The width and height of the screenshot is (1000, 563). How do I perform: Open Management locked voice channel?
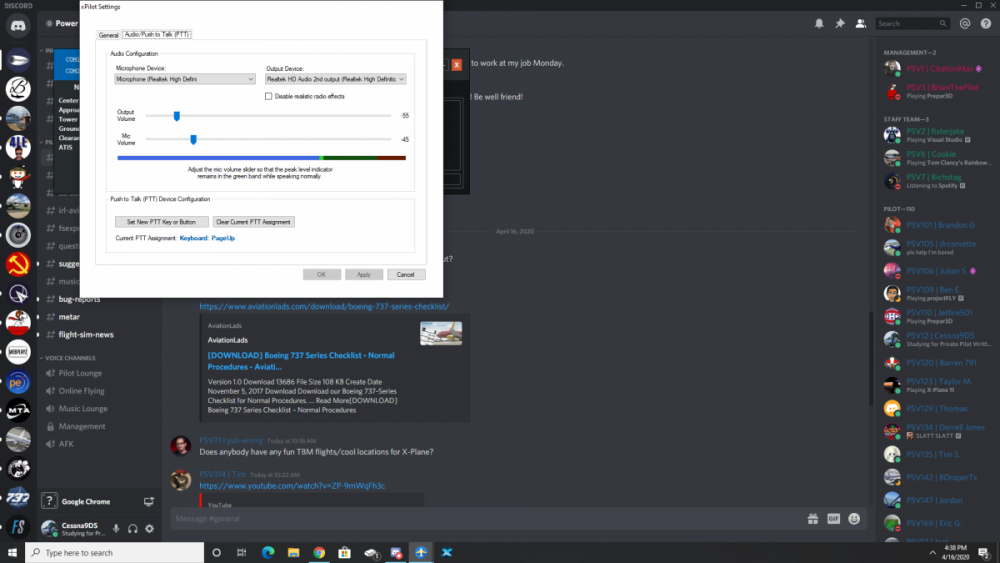pyautogui.click(x=82, y=427)
